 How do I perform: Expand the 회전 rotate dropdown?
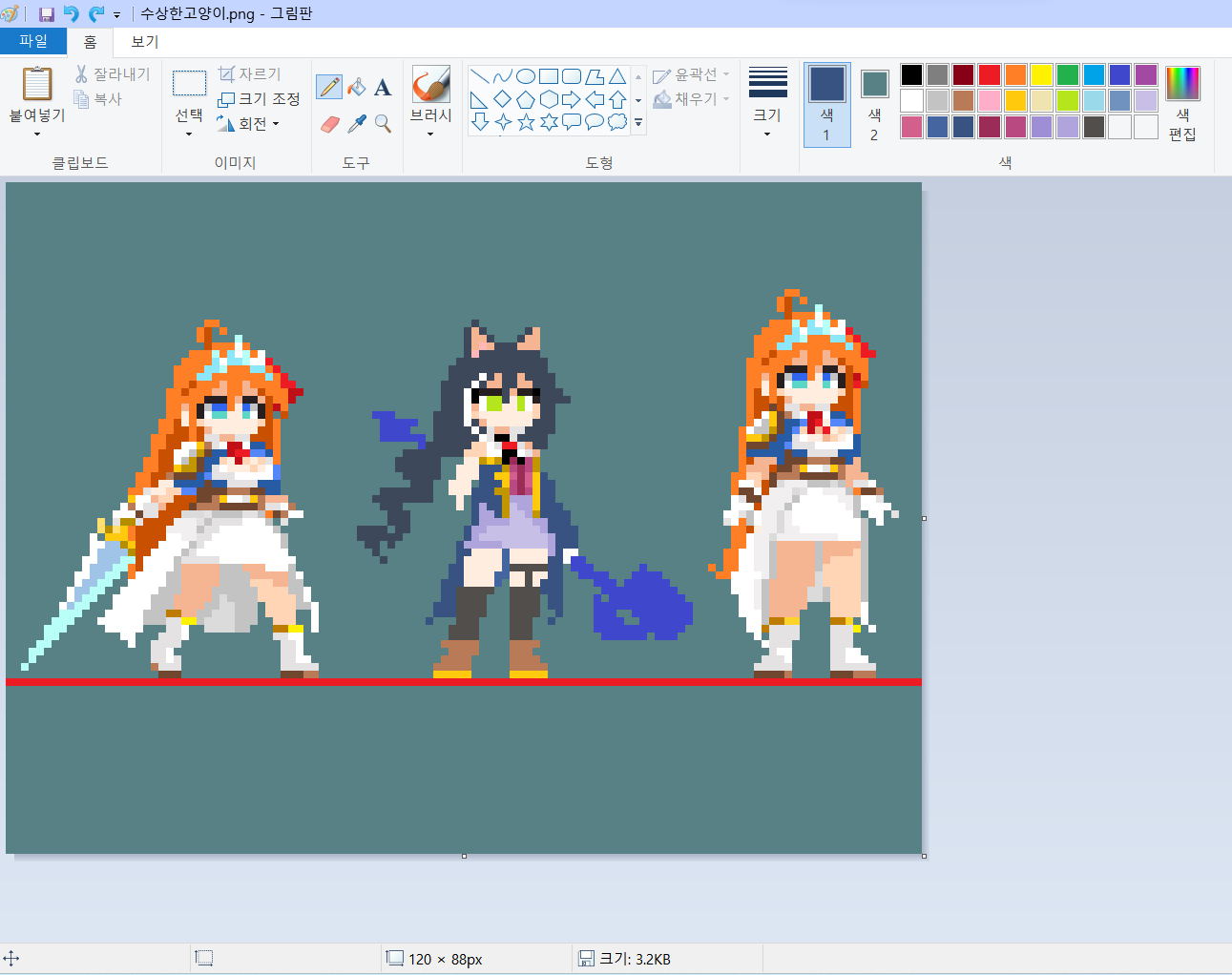coord(248,124)
